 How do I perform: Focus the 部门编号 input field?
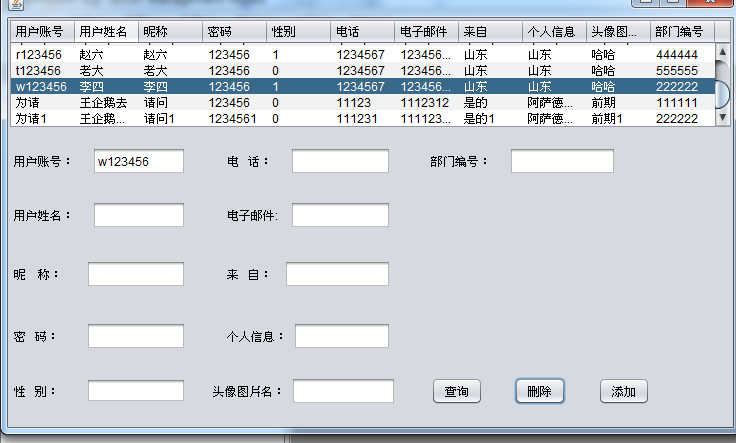(x=562, y=161)
